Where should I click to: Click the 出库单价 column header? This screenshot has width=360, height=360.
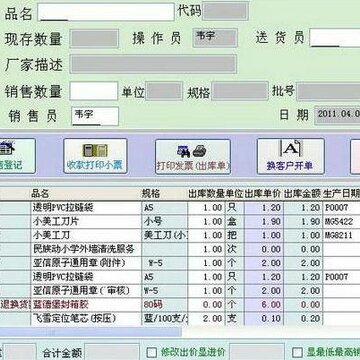(x=263, y=194)
